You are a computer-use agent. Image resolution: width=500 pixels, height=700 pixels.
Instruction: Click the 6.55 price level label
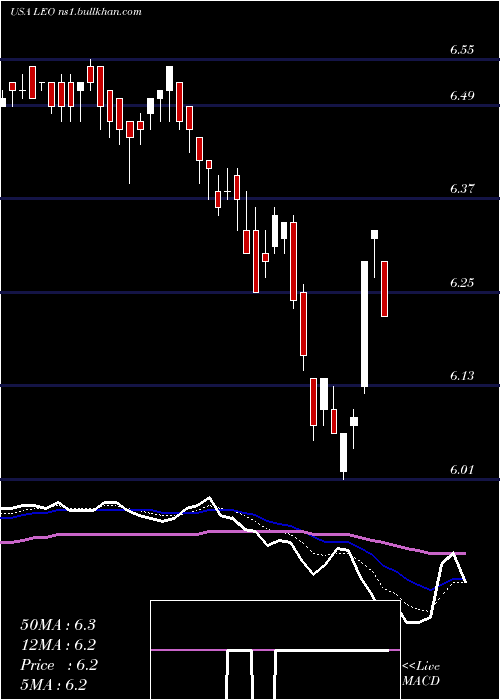pyautogui.click(x=462, y=50)
